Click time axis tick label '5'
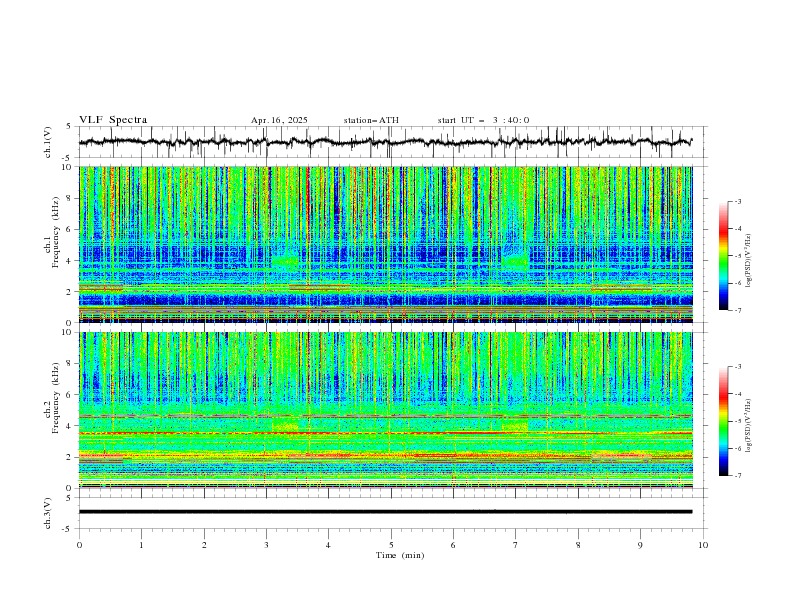This screenshot has width=792, height=612. pos(391,545)
